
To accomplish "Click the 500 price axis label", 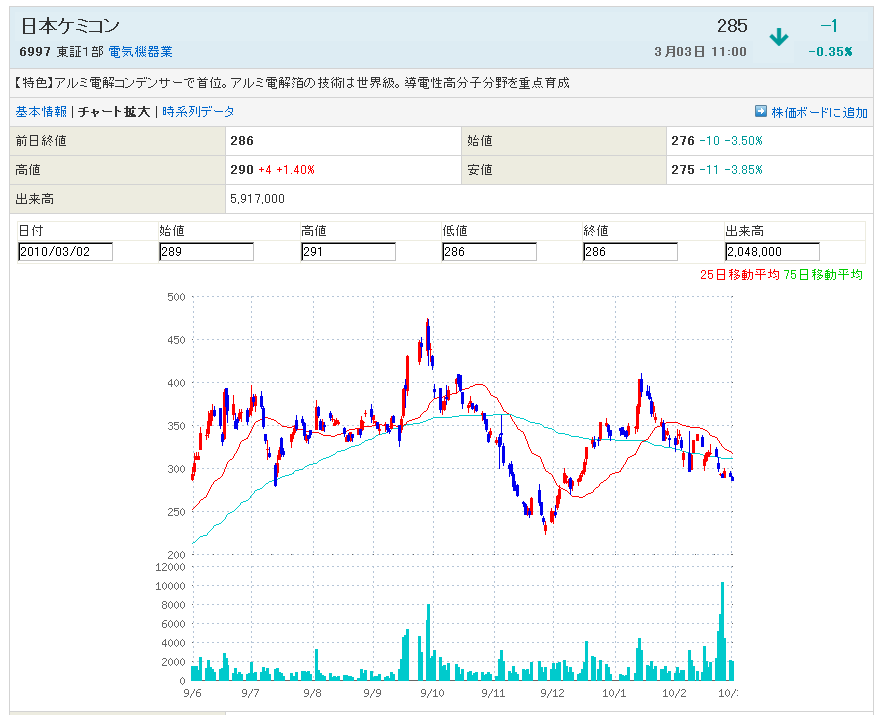I will 176,297.
